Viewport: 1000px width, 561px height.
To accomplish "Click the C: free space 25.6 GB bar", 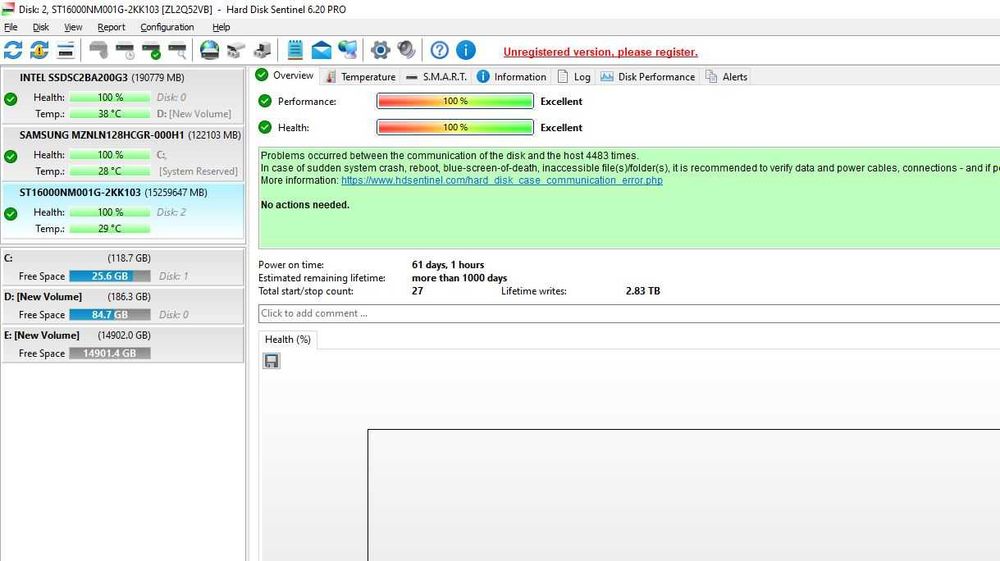I will point(110,276).
